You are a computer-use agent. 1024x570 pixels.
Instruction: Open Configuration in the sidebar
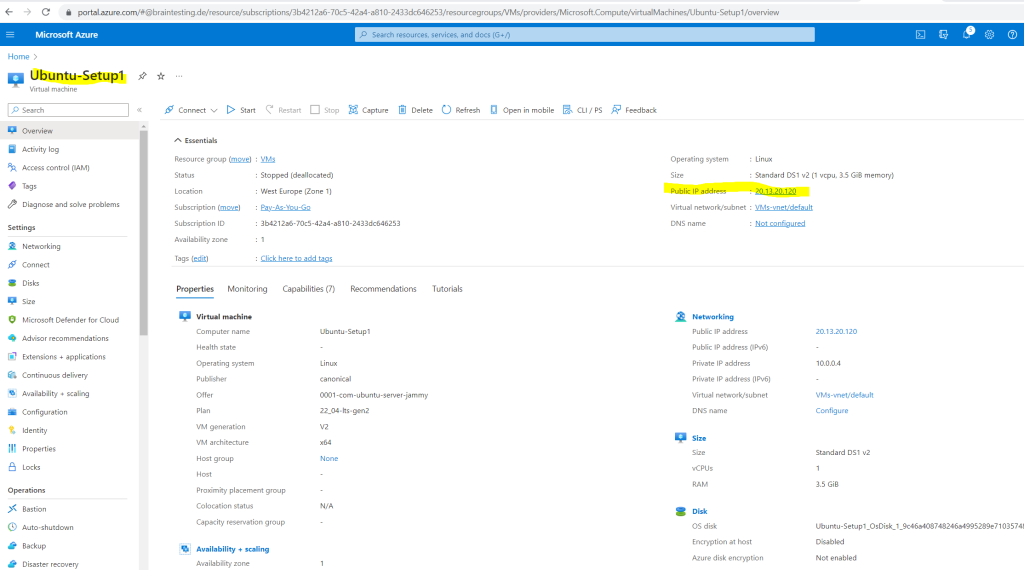[44, 412]
